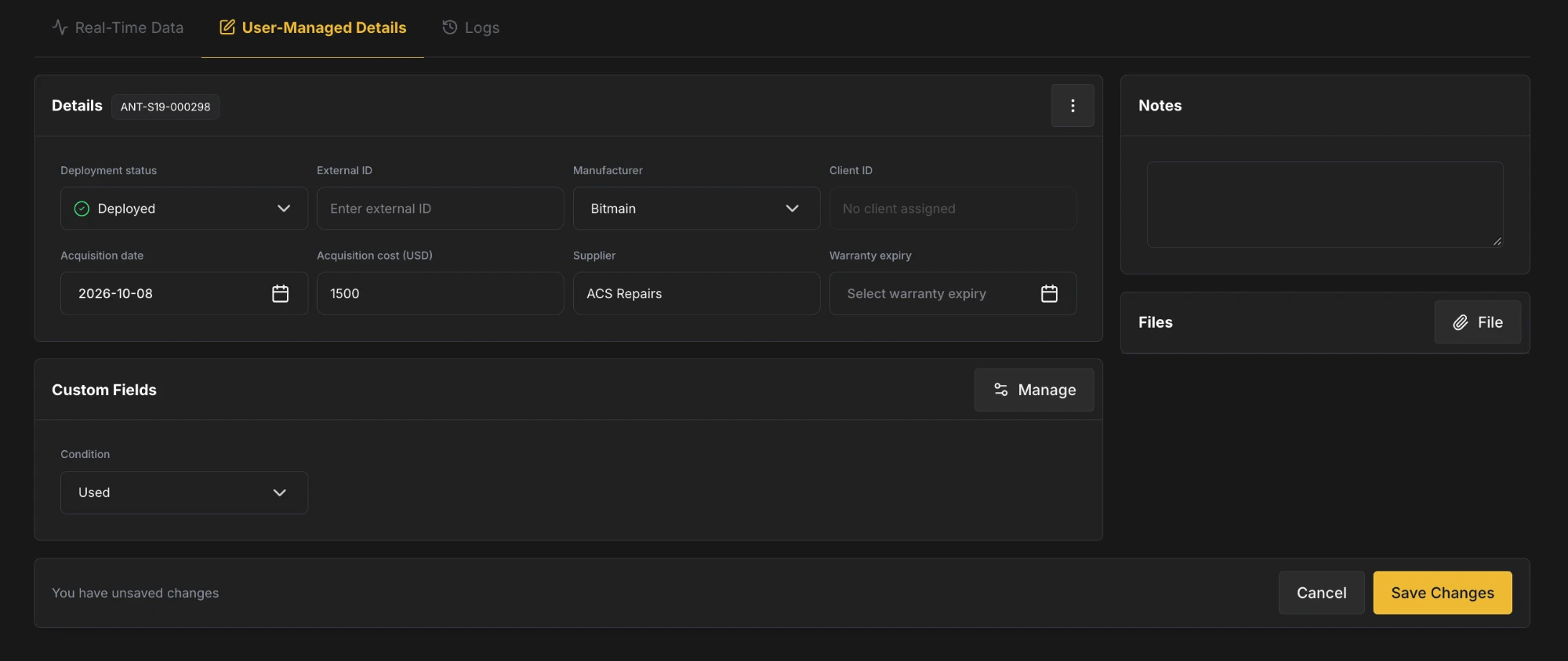
Task: Click the Files panel heading
Action: [1156, 322]
